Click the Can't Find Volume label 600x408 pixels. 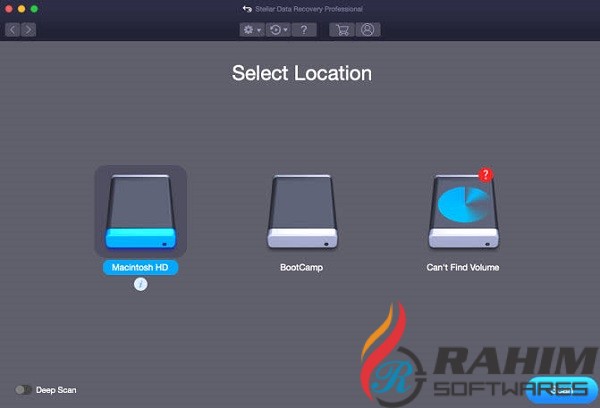click(x=463, y=267)
